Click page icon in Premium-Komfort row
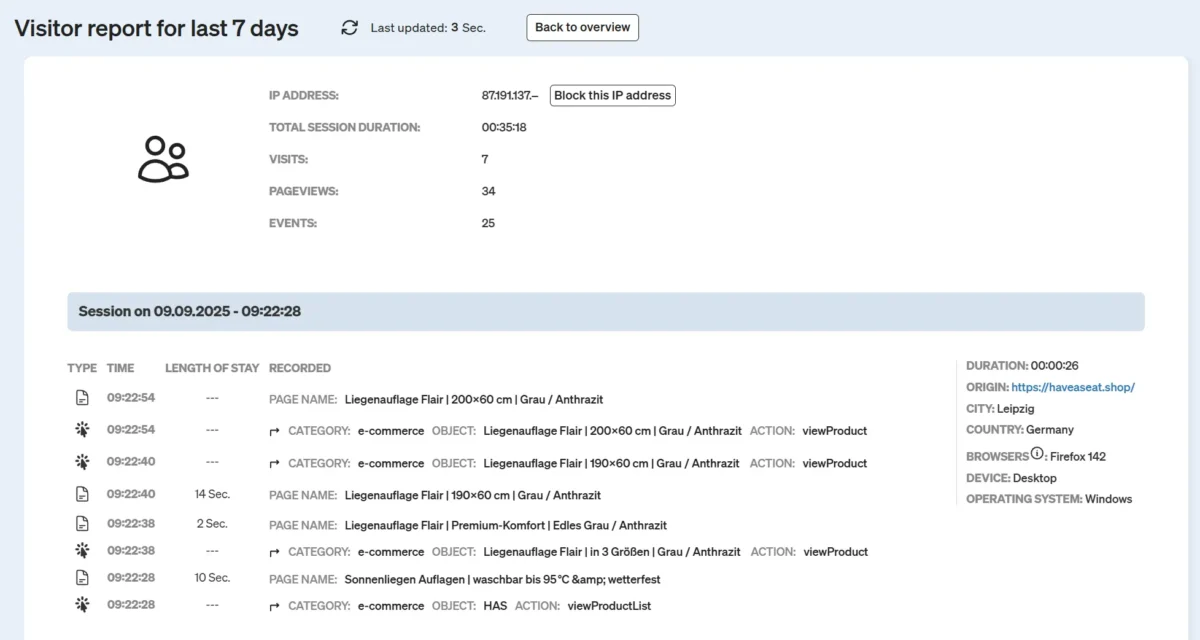Image resolution: width=1200 pixels, height=640 pixels. point(82,524)
